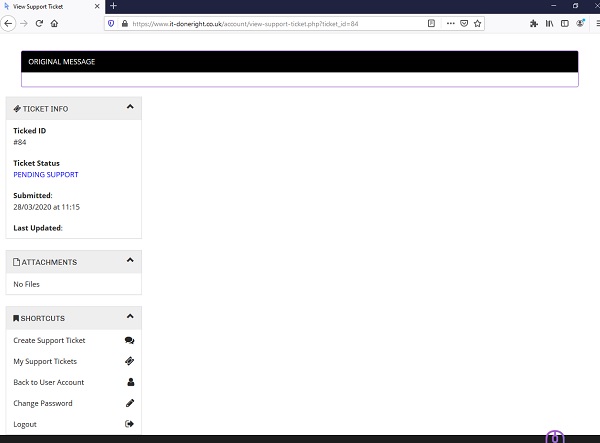Click the ATTACHMENTS panel header
This screenshot has width=600, height=443.
point(73,262)
